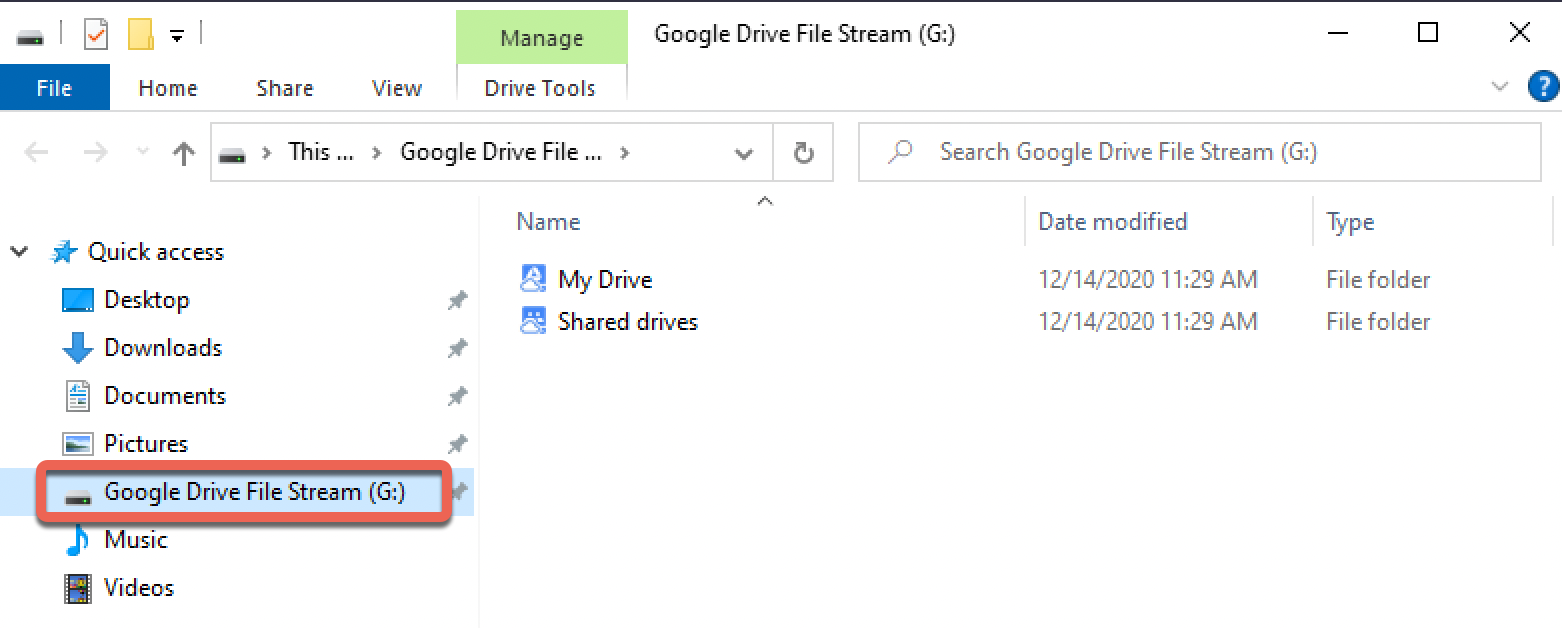Open Desktop in the navigation pane
Image resolution: width=1562 pixels, height=628 pixels.
tap(147, 300)
